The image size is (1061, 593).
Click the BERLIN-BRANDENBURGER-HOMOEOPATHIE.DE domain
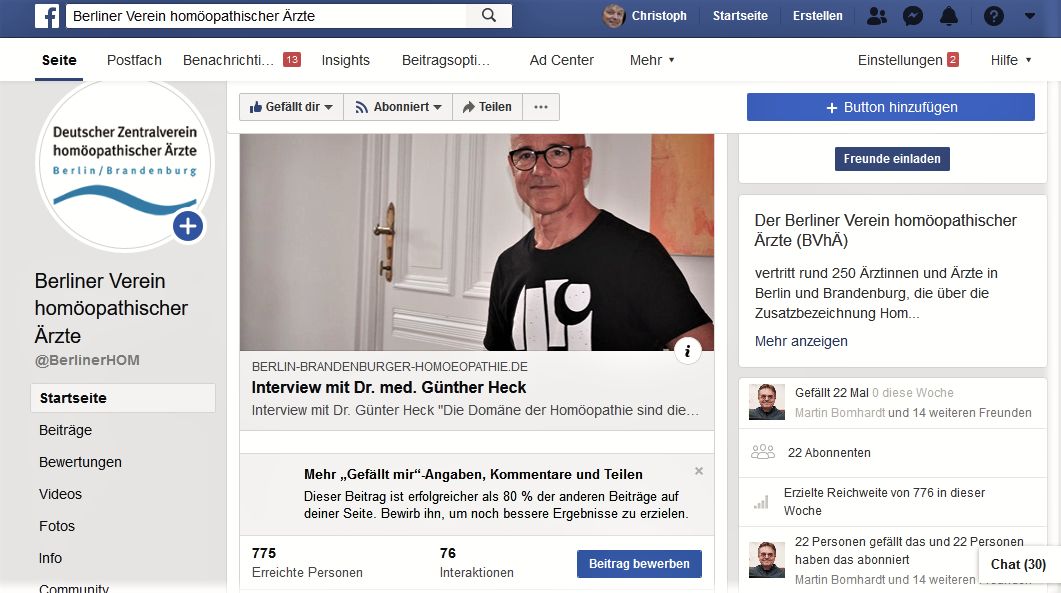(390, 367)
